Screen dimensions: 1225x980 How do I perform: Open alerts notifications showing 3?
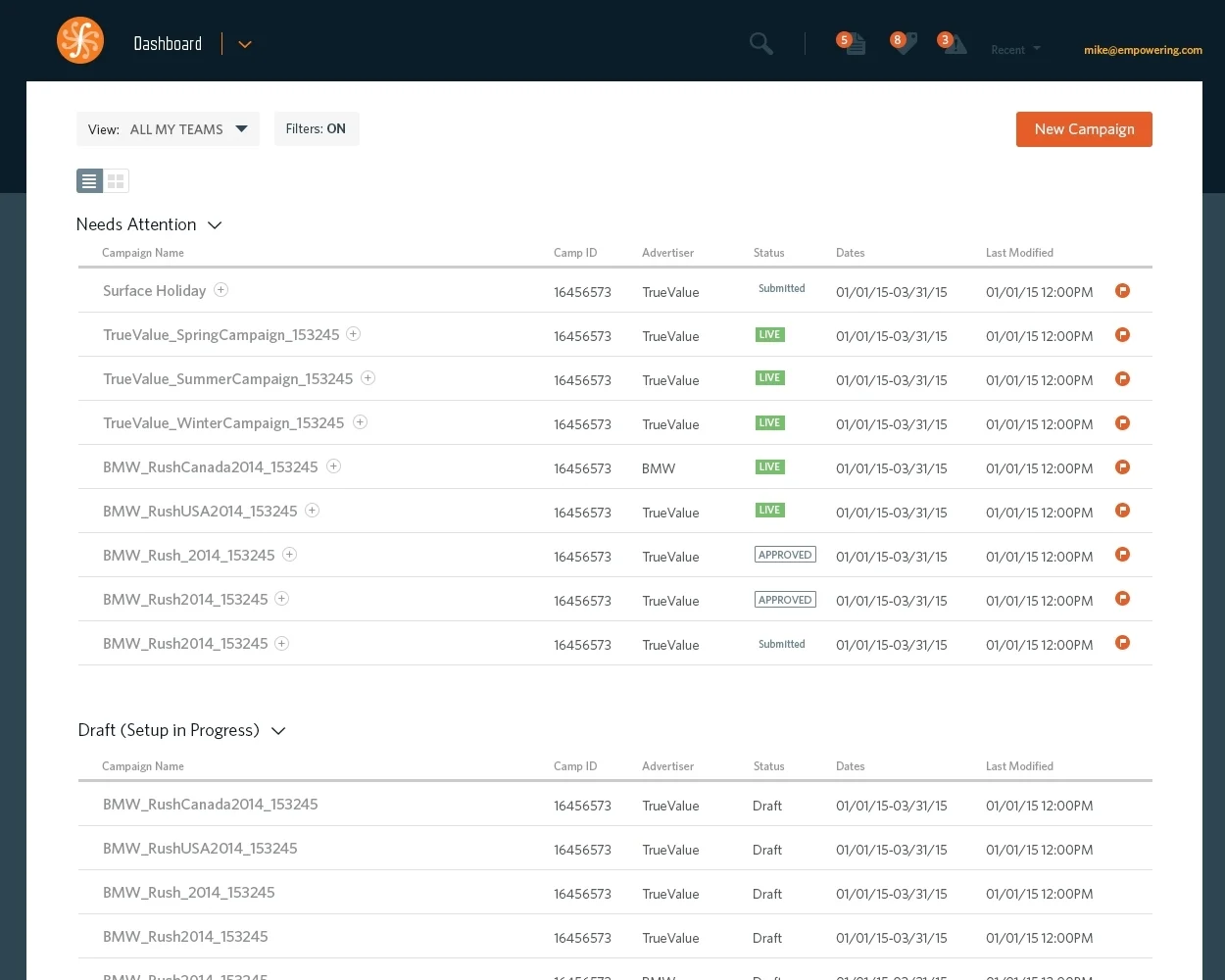953,45
